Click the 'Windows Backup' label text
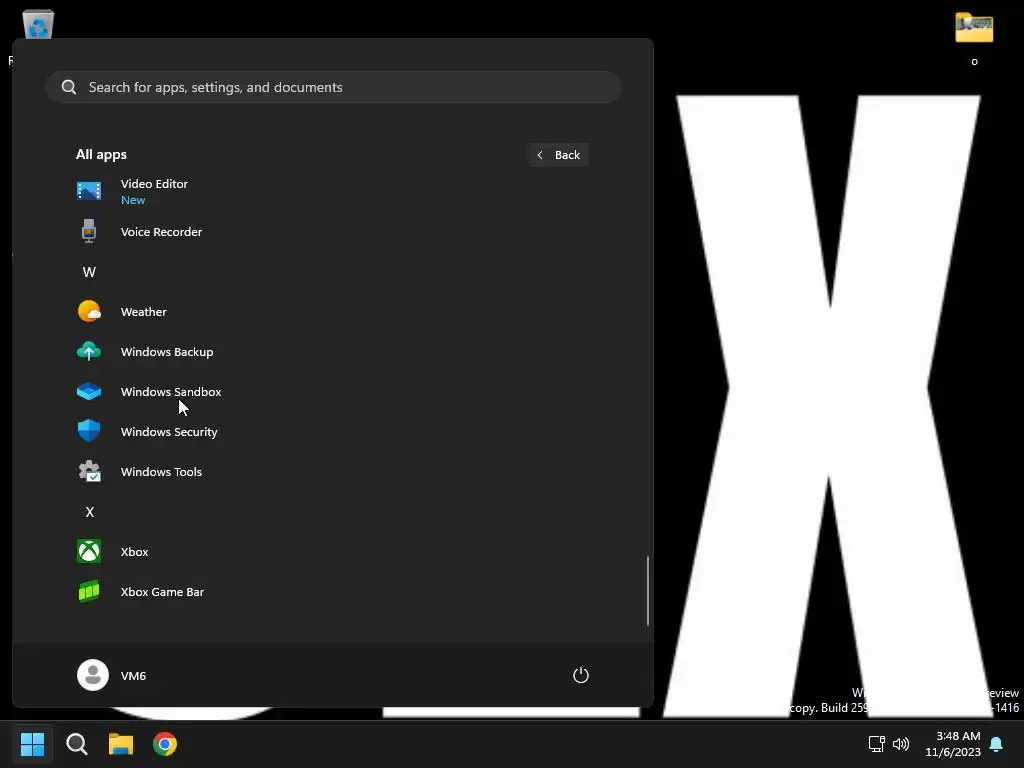1024x768 pixels. pyautogui.click(x=167, y=351)
